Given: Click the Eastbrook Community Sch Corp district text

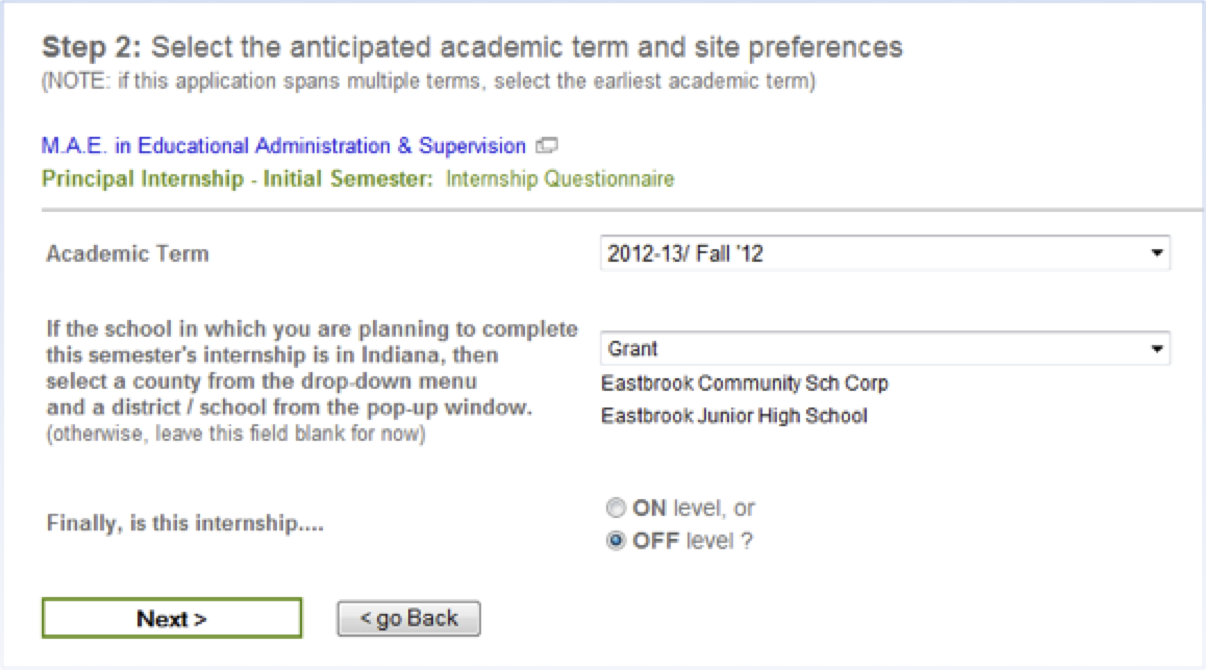Looking at the screenshot, I should 744,383.
